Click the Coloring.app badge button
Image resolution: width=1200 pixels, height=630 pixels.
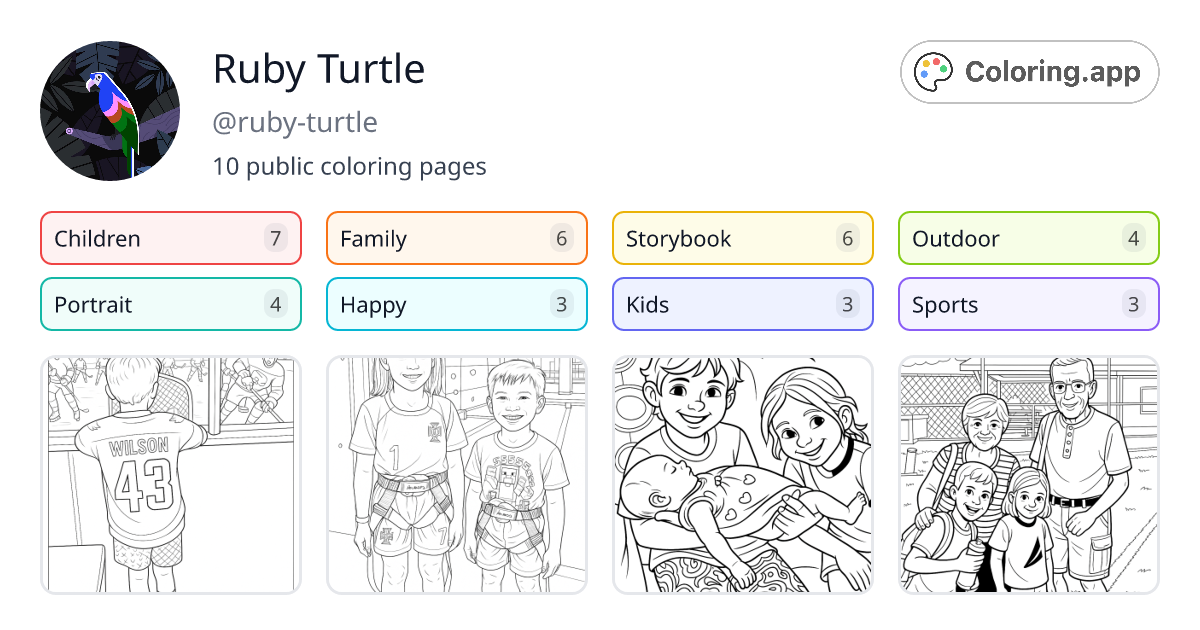(1029, 71)
